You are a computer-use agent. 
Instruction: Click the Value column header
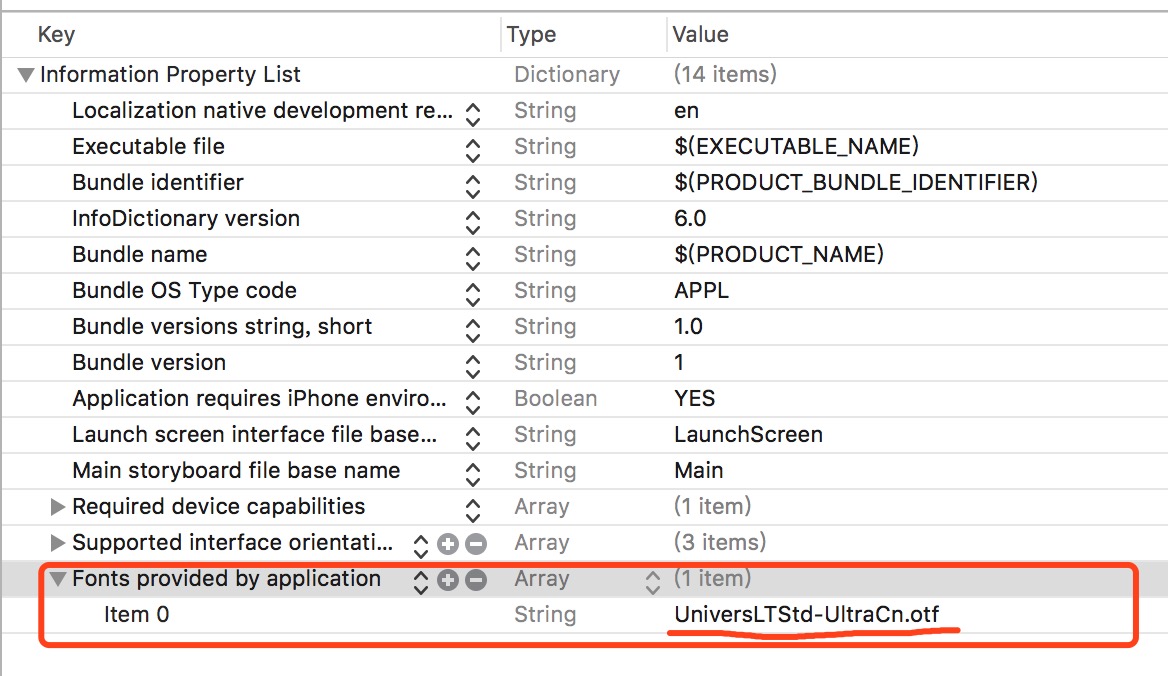tap(700, 34)
